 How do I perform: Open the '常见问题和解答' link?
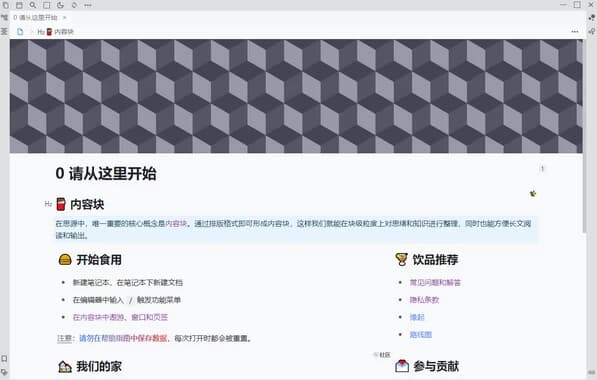pyautogui.click(x=435, y=283)
